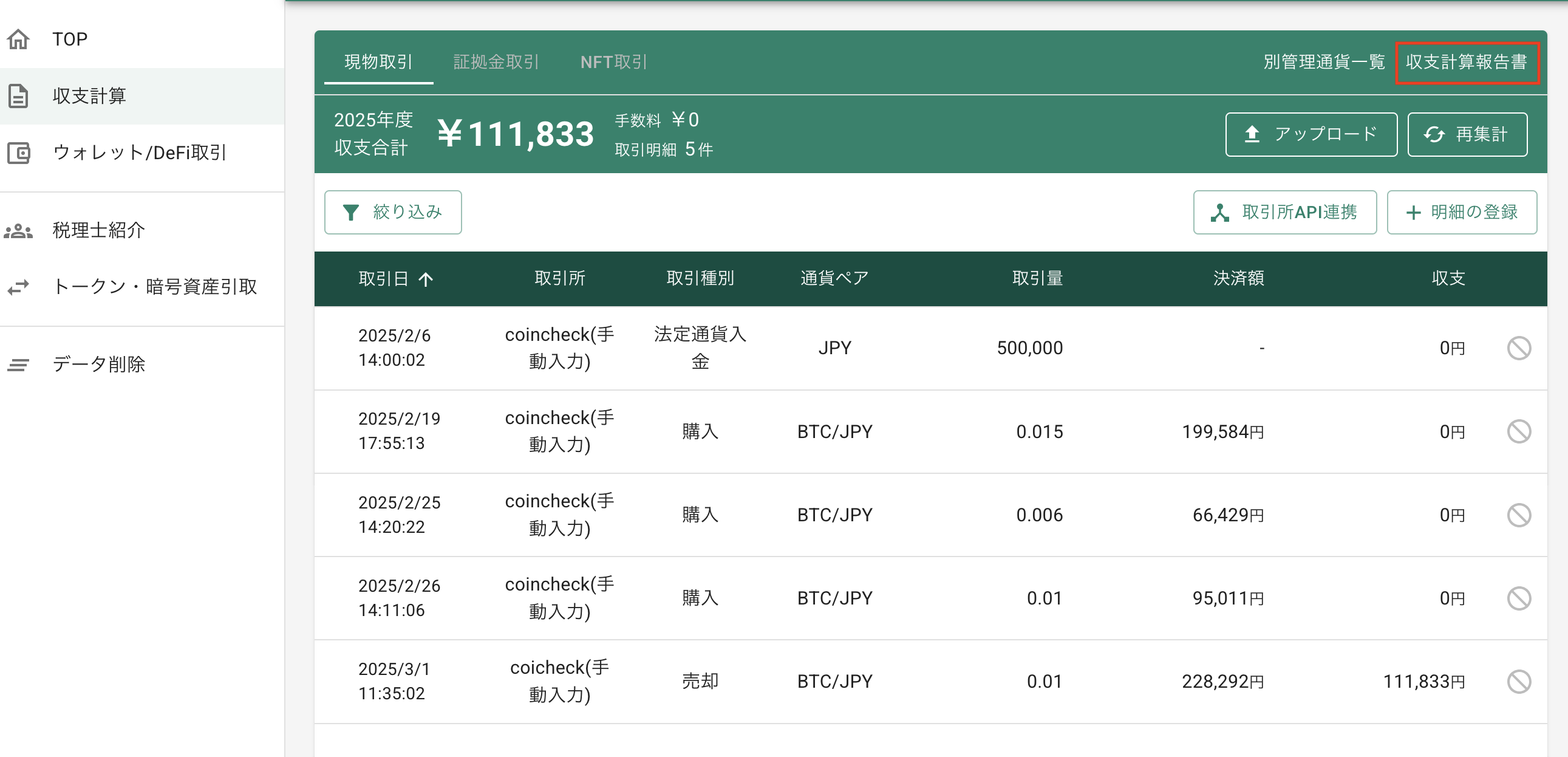Click the funnel filter icon in 絞り込み

[x=350, y=212]
